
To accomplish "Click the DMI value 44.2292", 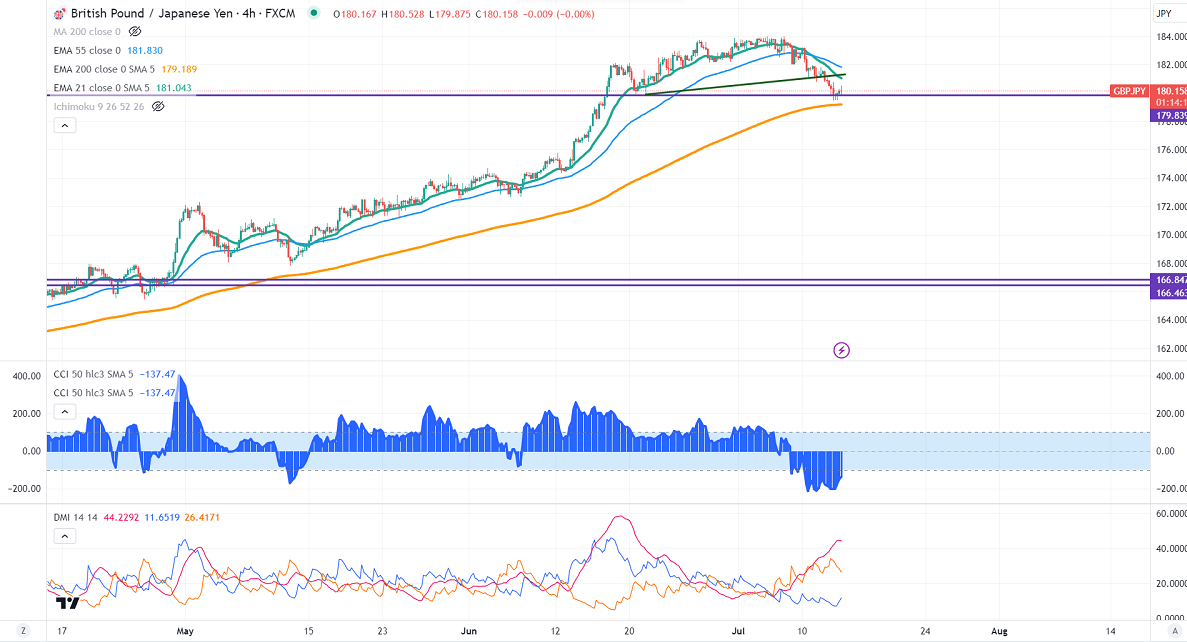I will tap(122, 517).
